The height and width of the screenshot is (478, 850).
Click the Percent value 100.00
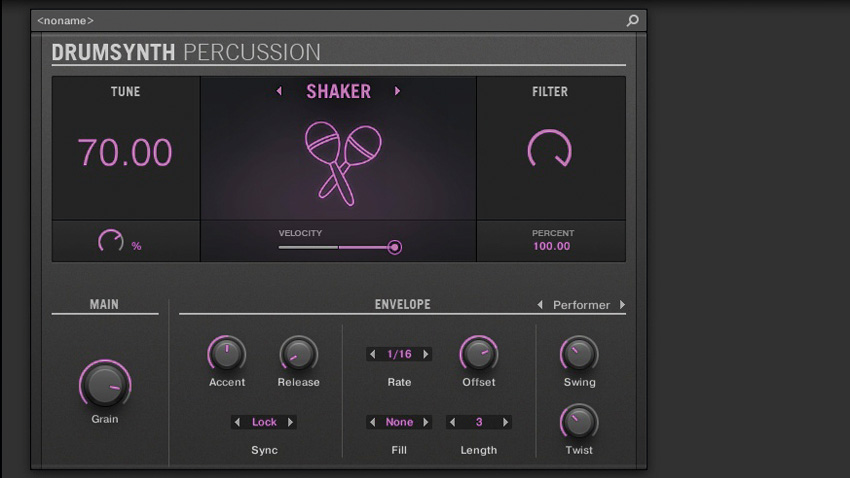click(x=551, y=246)
